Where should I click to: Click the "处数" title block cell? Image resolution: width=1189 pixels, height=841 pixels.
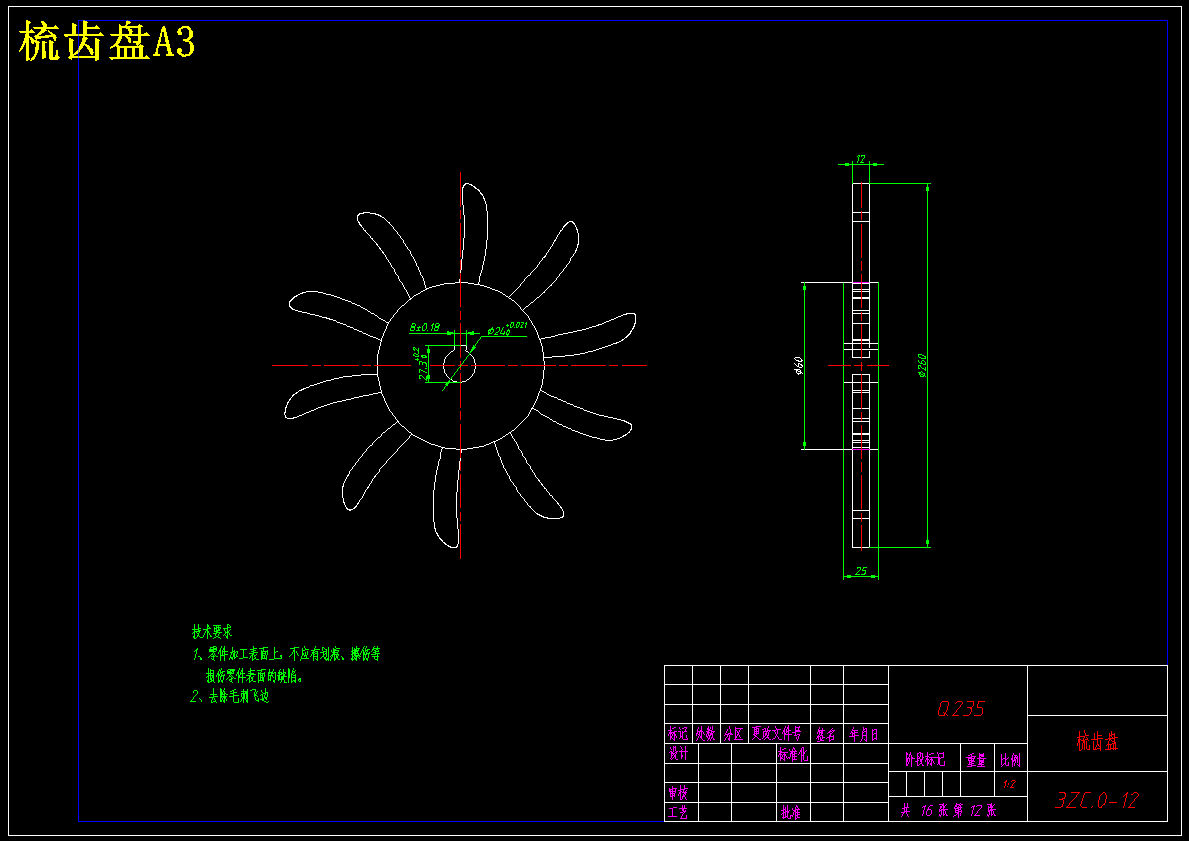[x=706, y=733]
